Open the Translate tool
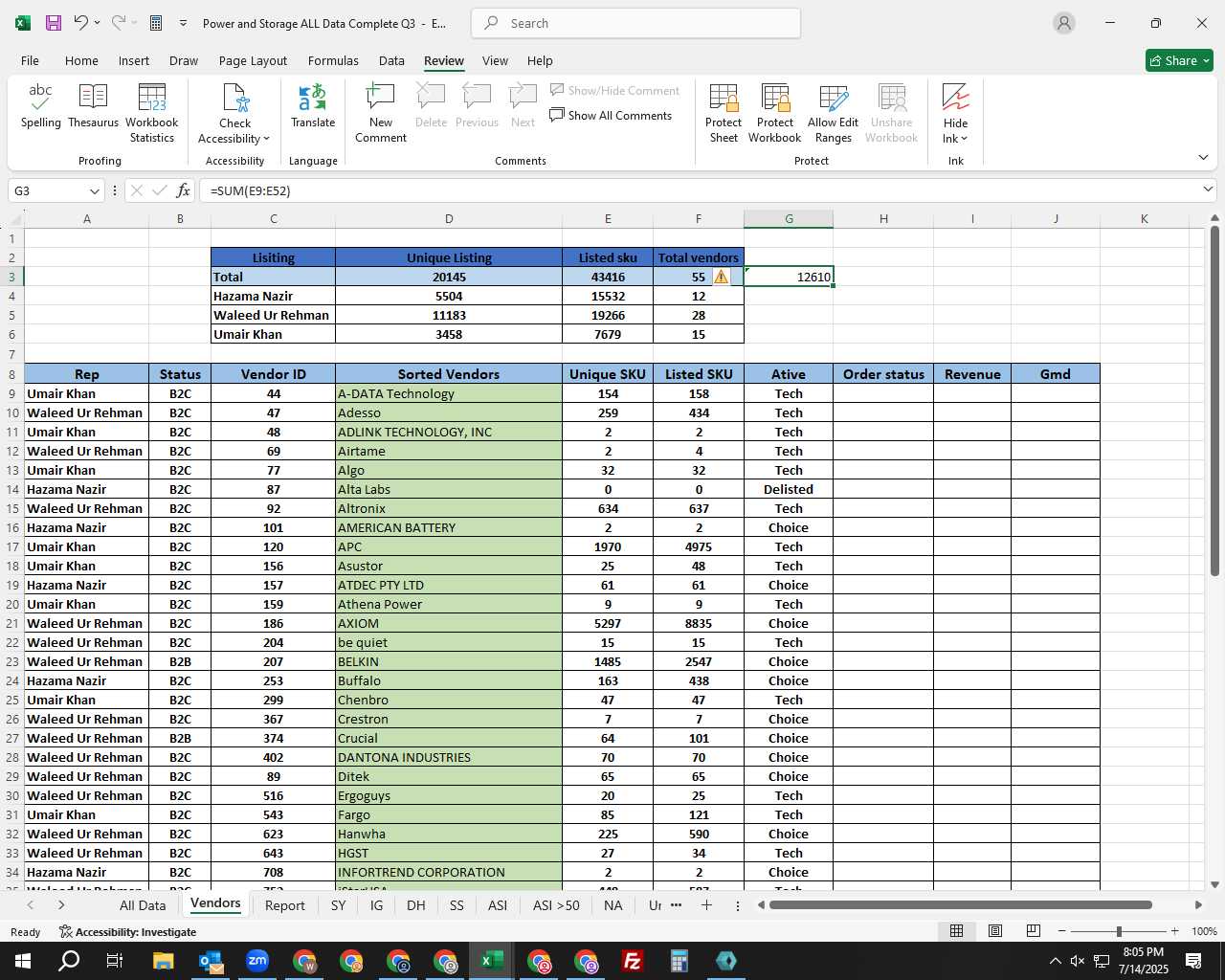1225x980 pixels. (x=313, y=106)
